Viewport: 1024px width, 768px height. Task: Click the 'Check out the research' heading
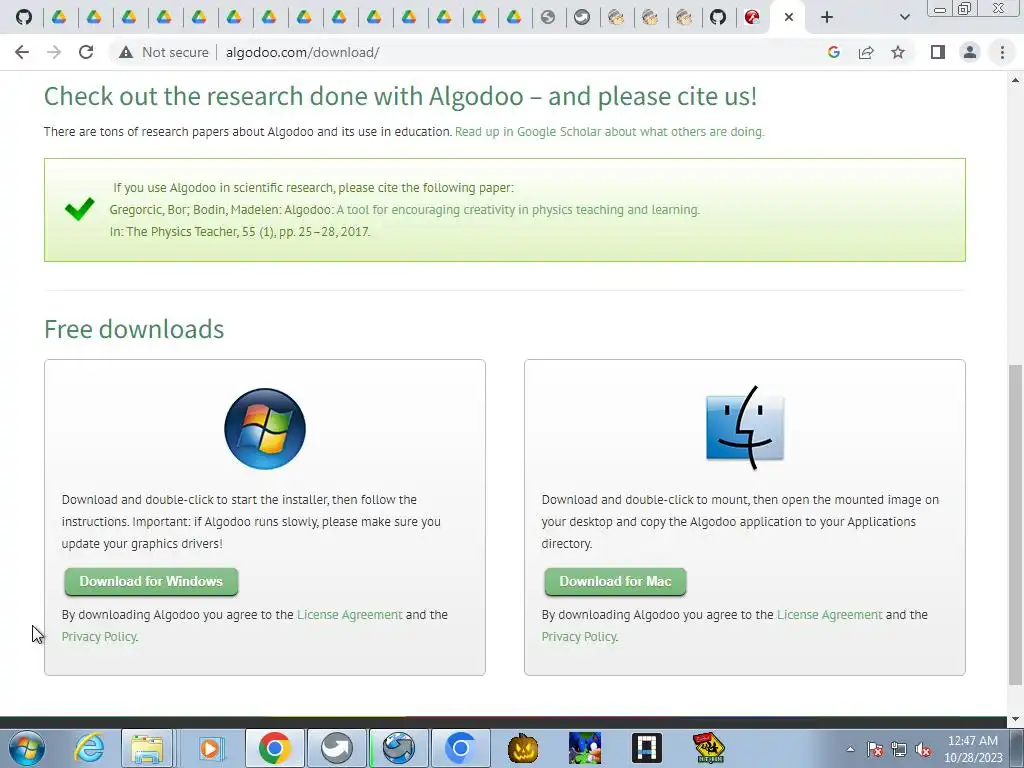click(x=400, y=96)
